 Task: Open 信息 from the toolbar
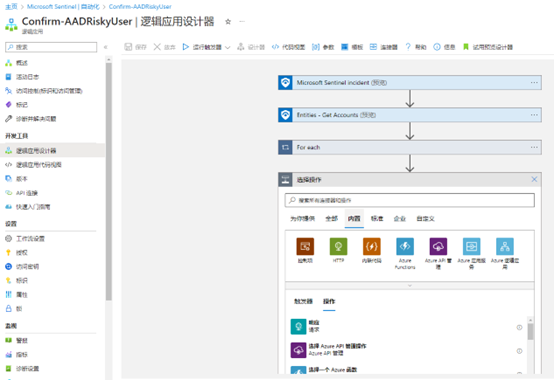pos(444,47)
